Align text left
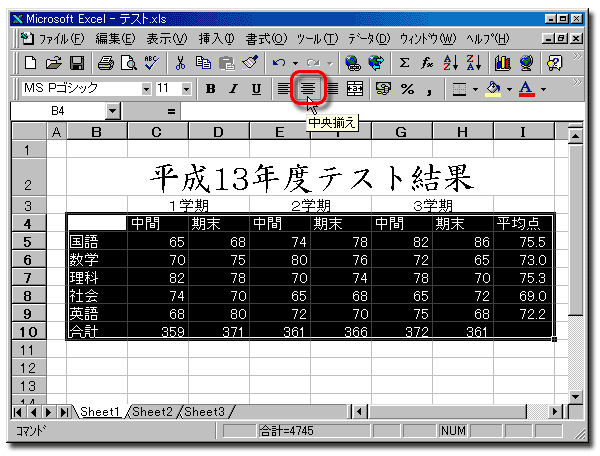600x456 pixels. pos(284,89)
